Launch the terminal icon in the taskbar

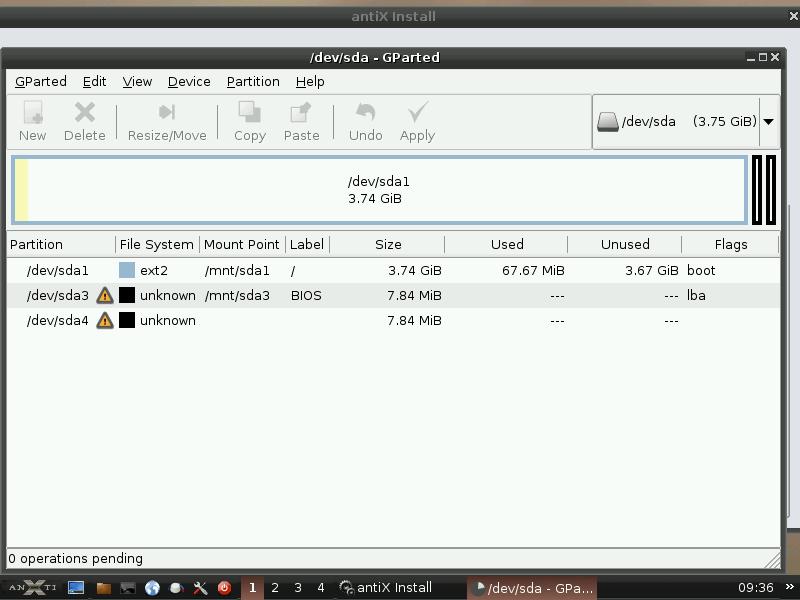(x=128, y=588)
